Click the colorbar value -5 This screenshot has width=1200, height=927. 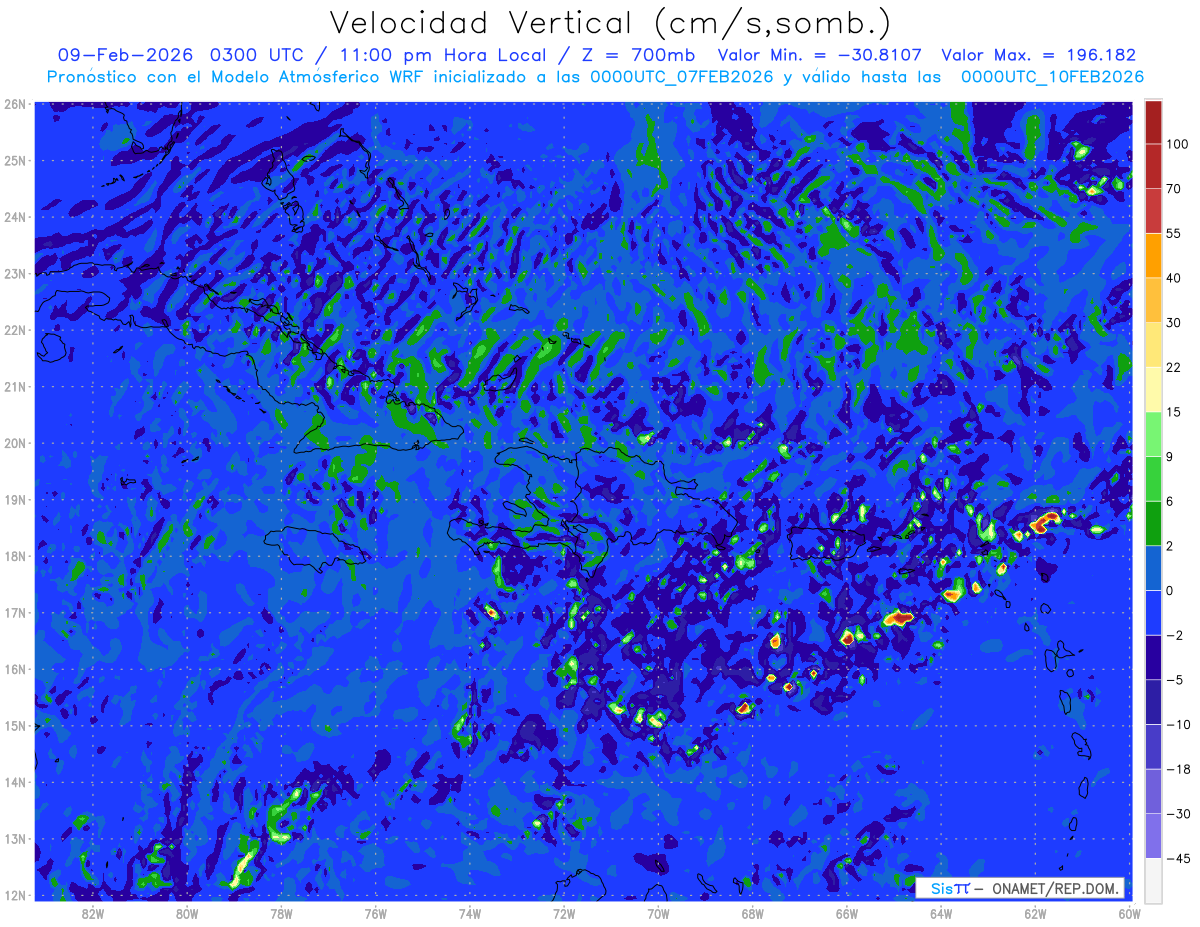[x=1174, y=680]
